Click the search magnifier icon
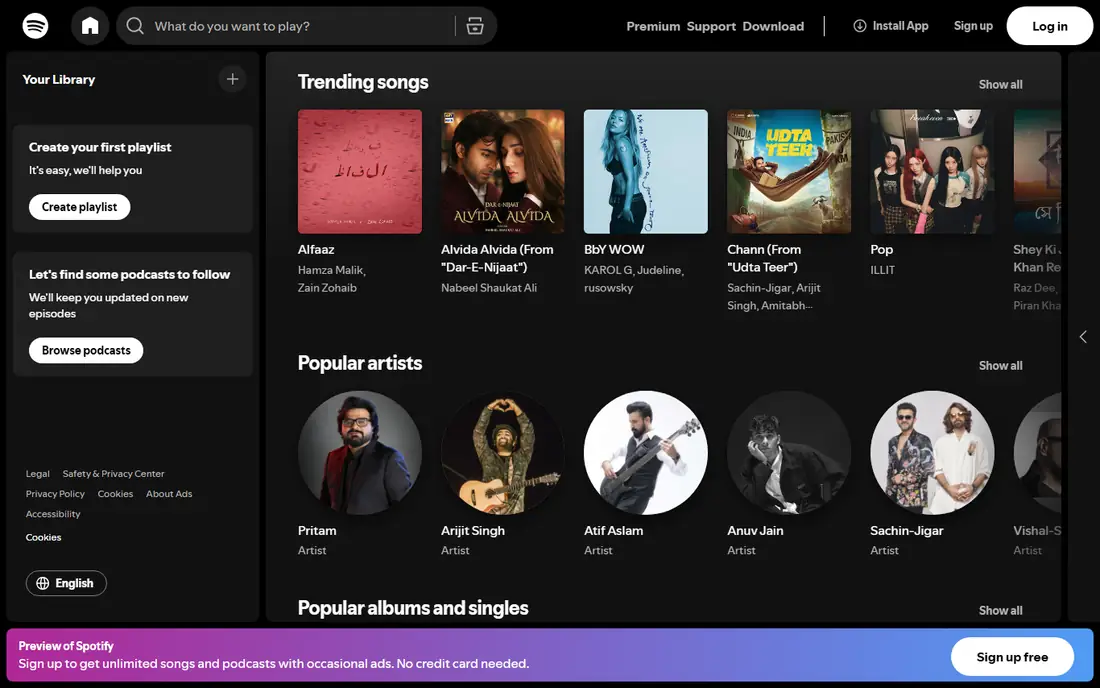The image size is (1100, 688). (x=135, y=26)
